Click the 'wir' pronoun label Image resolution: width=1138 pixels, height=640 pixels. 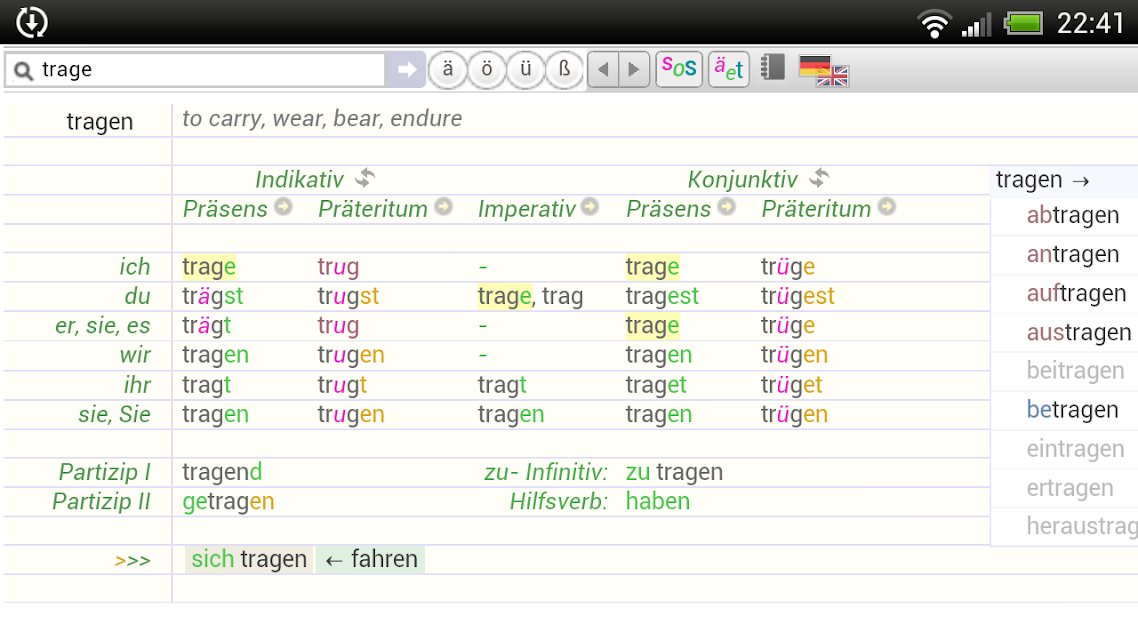tap(136, 355)
